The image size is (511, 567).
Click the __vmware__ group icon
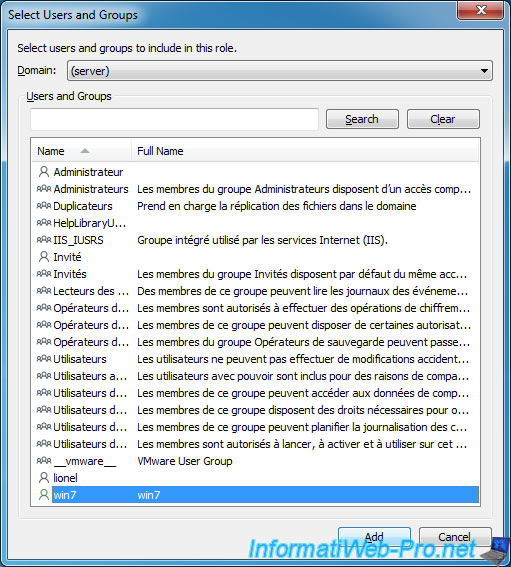[x=44, y=460]
